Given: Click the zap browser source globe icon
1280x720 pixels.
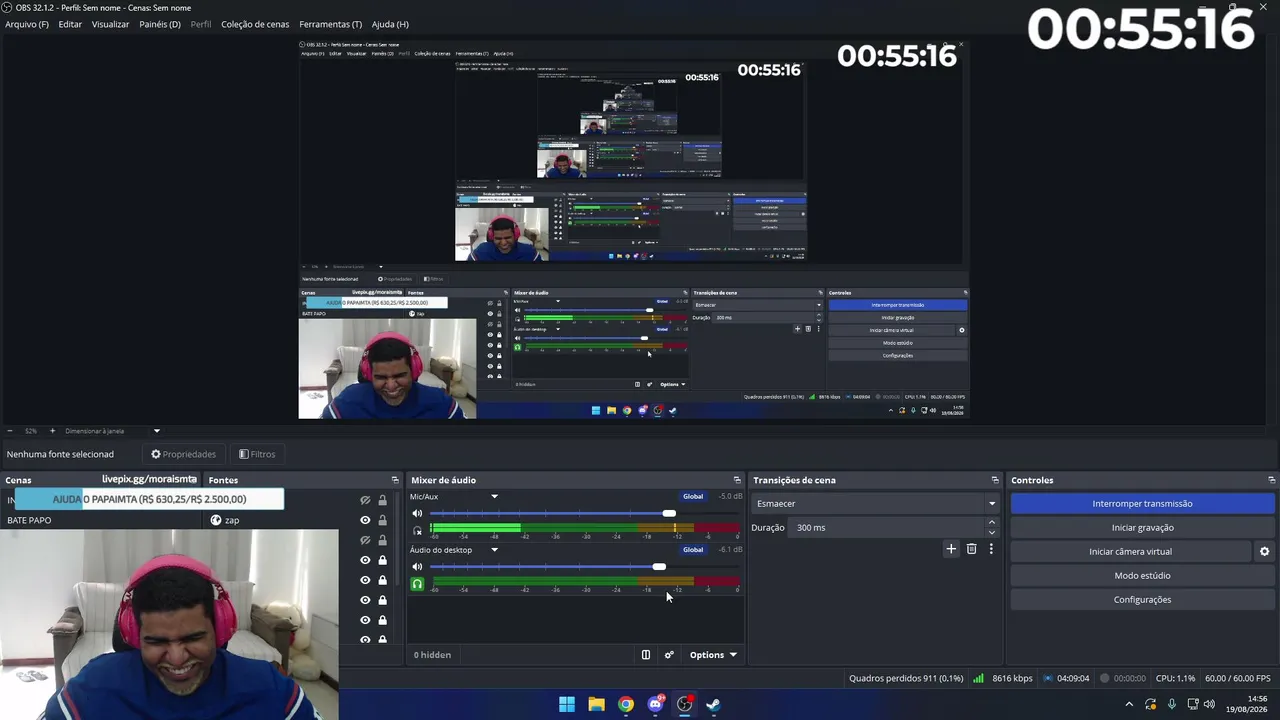Looking at the screenshot, I should pyautogui.click(x=216, y=520).
